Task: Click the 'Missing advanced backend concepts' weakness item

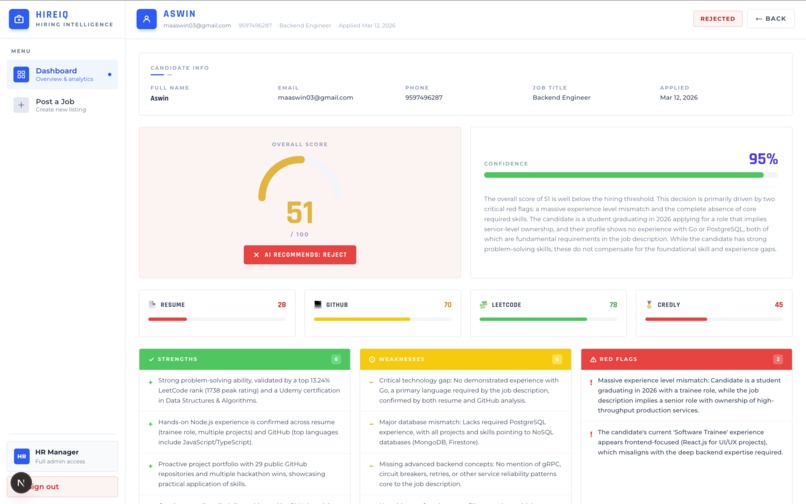Action: [x=465, y=474]
